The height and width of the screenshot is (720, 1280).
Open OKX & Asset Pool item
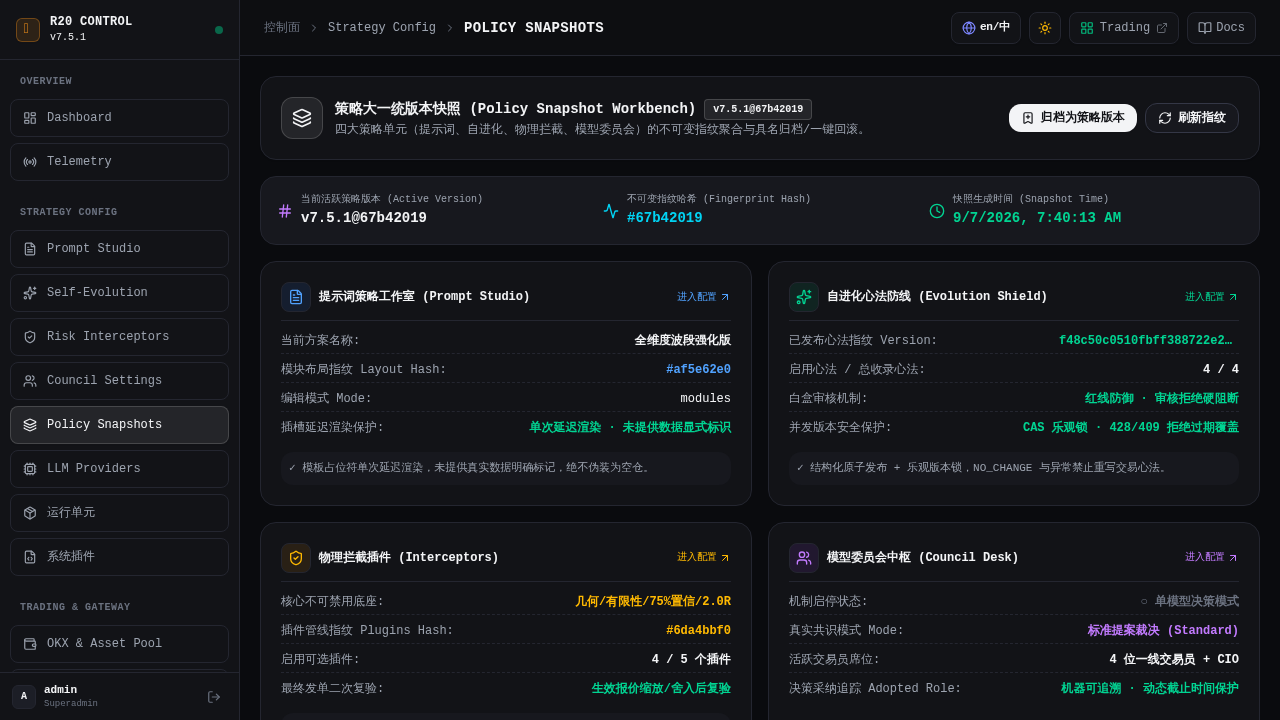[119, 644]
